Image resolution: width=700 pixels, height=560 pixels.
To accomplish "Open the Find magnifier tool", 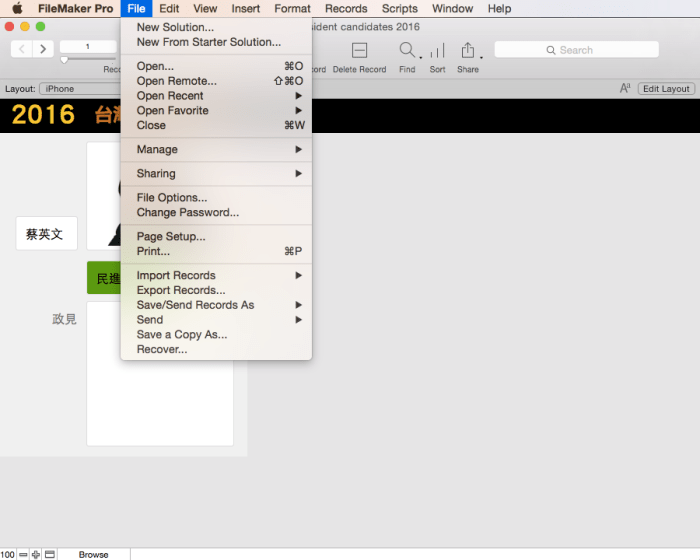I will point(406,50).
